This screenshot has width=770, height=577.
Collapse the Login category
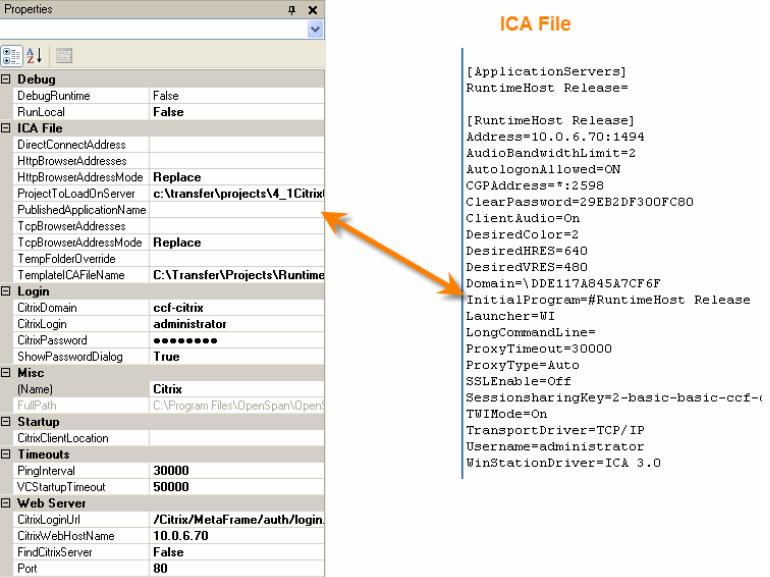[x=6, y=291]
